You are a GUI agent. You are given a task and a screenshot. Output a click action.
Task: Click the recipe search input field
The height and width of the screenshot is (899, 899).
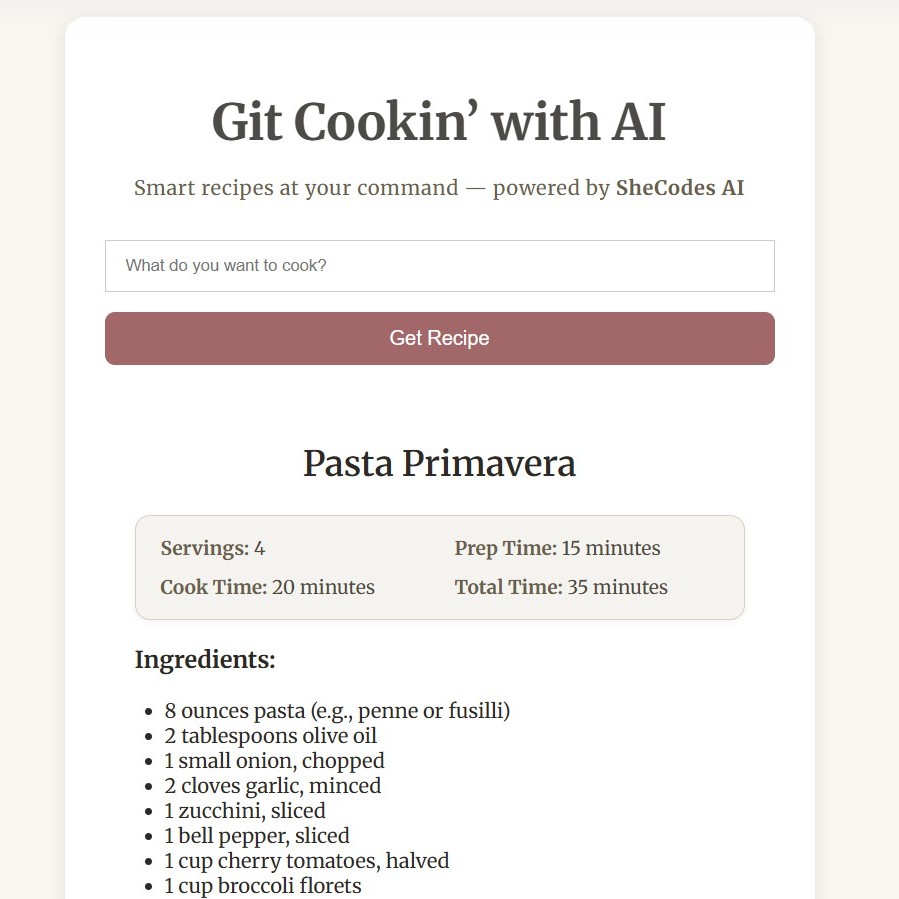pyautogui.click(x=440, y=265)
